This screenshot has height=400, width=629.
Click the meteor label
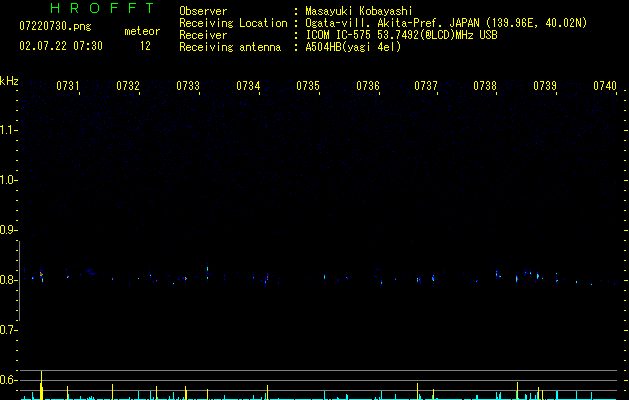(142, 31)
